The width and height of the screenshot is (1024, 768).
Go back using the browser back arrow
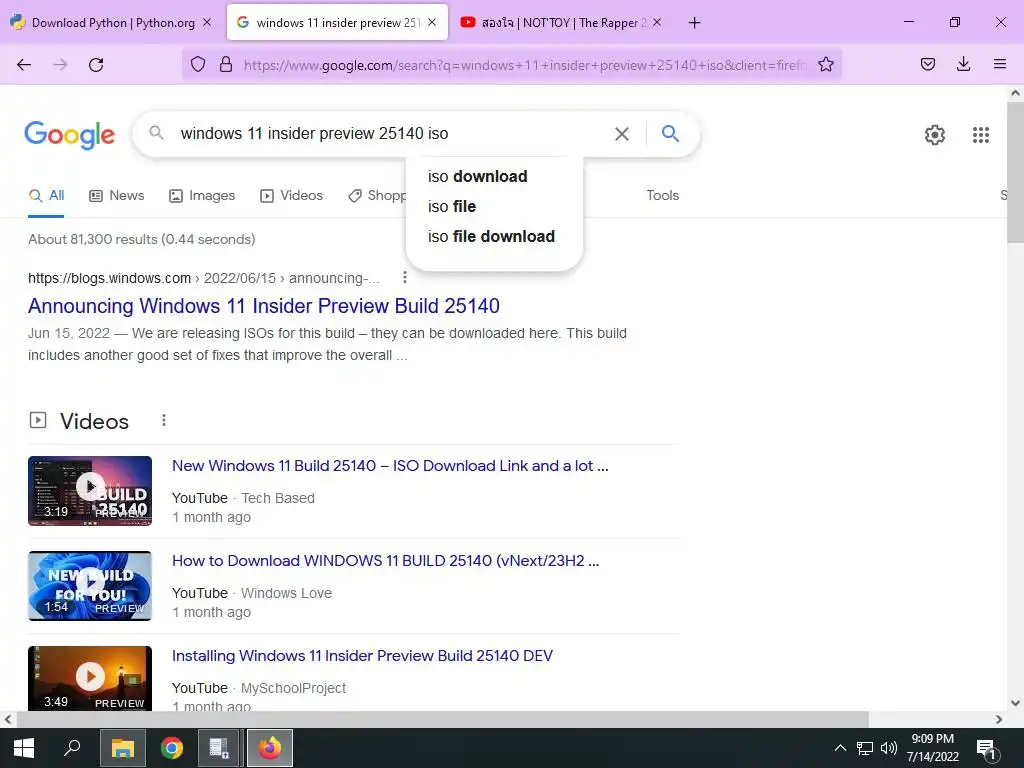coord(24,64)
